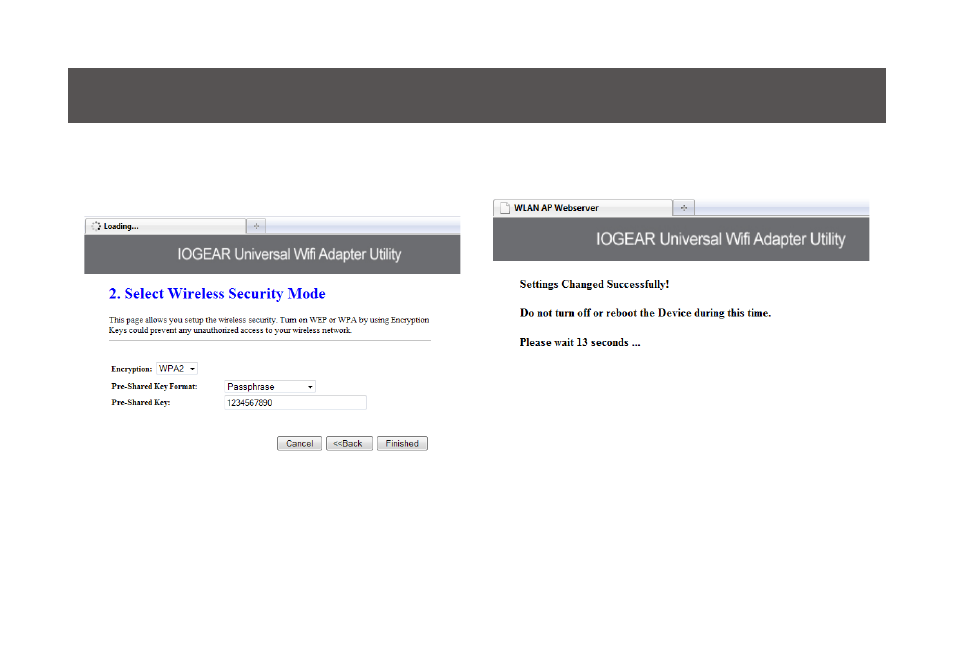Click the 'This page allows you setup' description text
Screen dimensions: 954x664
point(269,325)
